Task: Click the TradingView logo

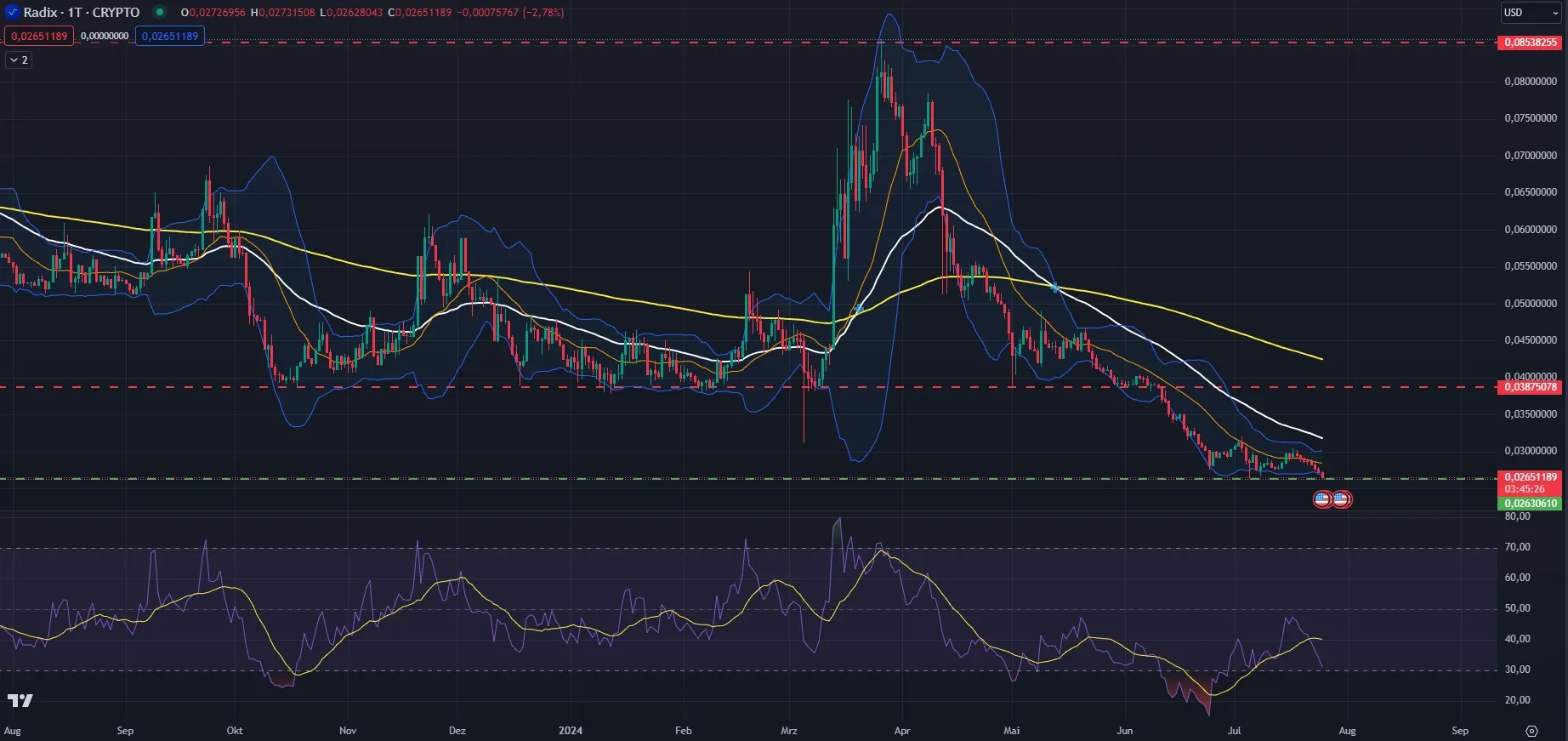Action: (x=20, y=700)
